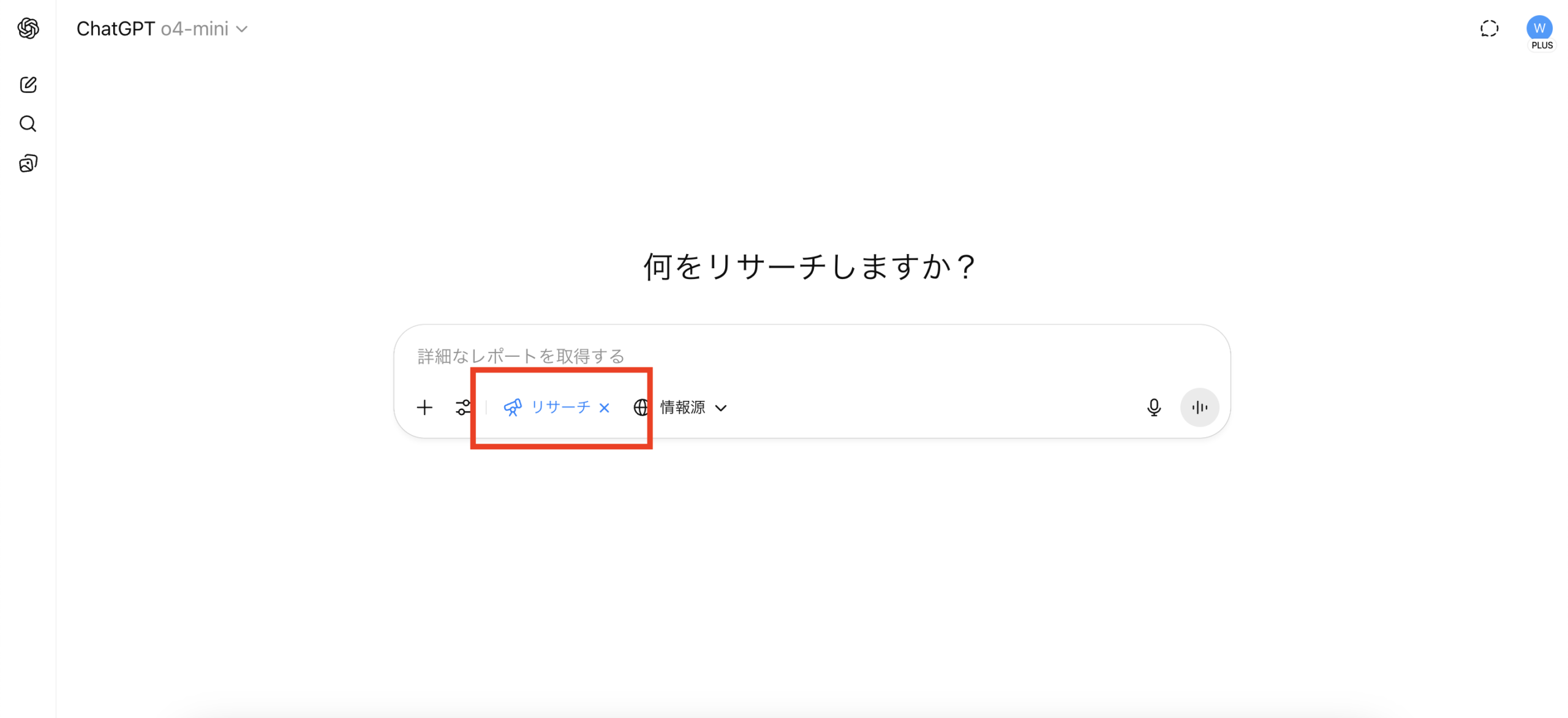1568x718 pixels.
Task: Open the image library sidebar icon
Action: tap(28, 163)
